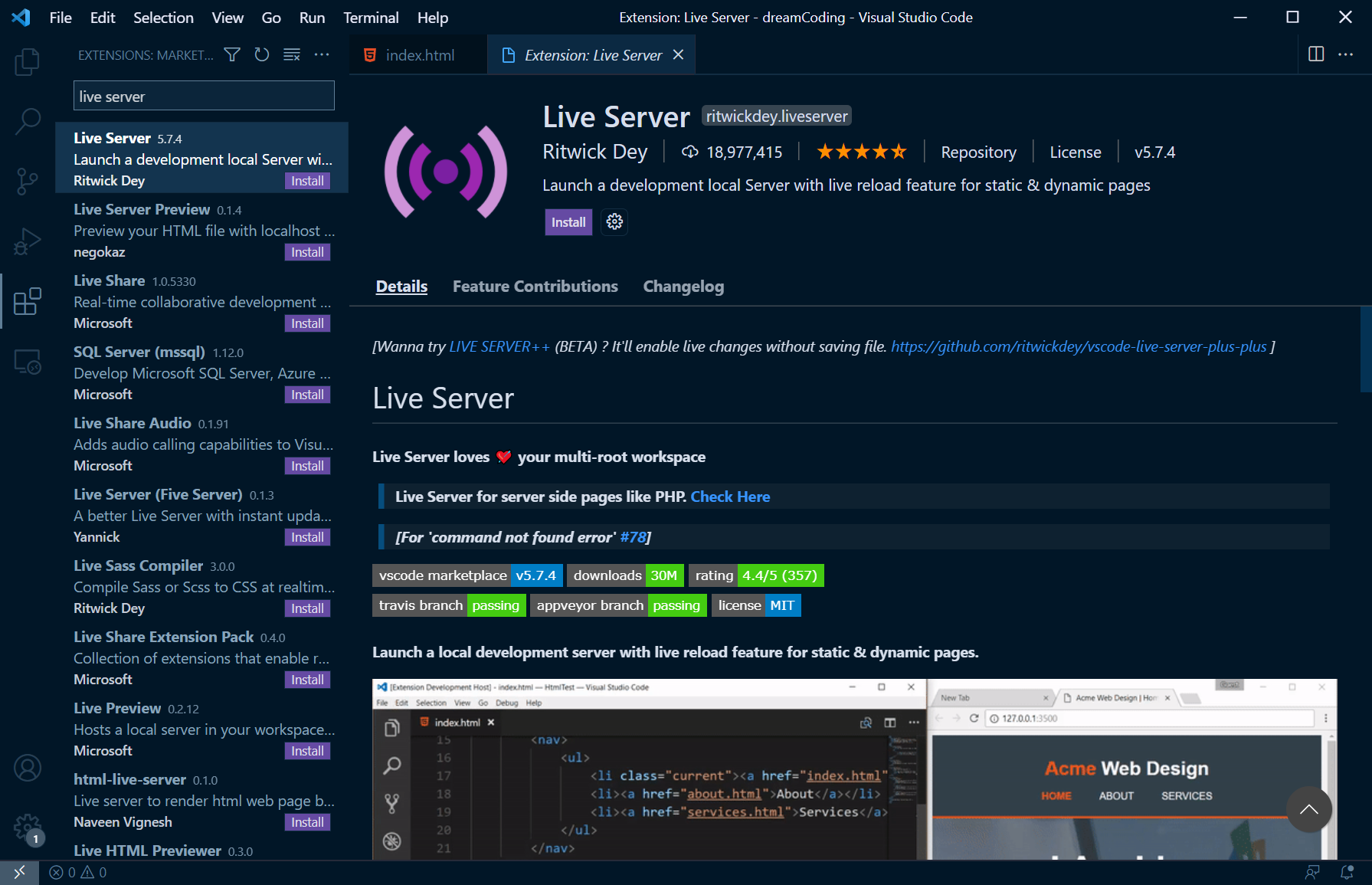Install SQL Server (mssql) from list

point(307,395)
